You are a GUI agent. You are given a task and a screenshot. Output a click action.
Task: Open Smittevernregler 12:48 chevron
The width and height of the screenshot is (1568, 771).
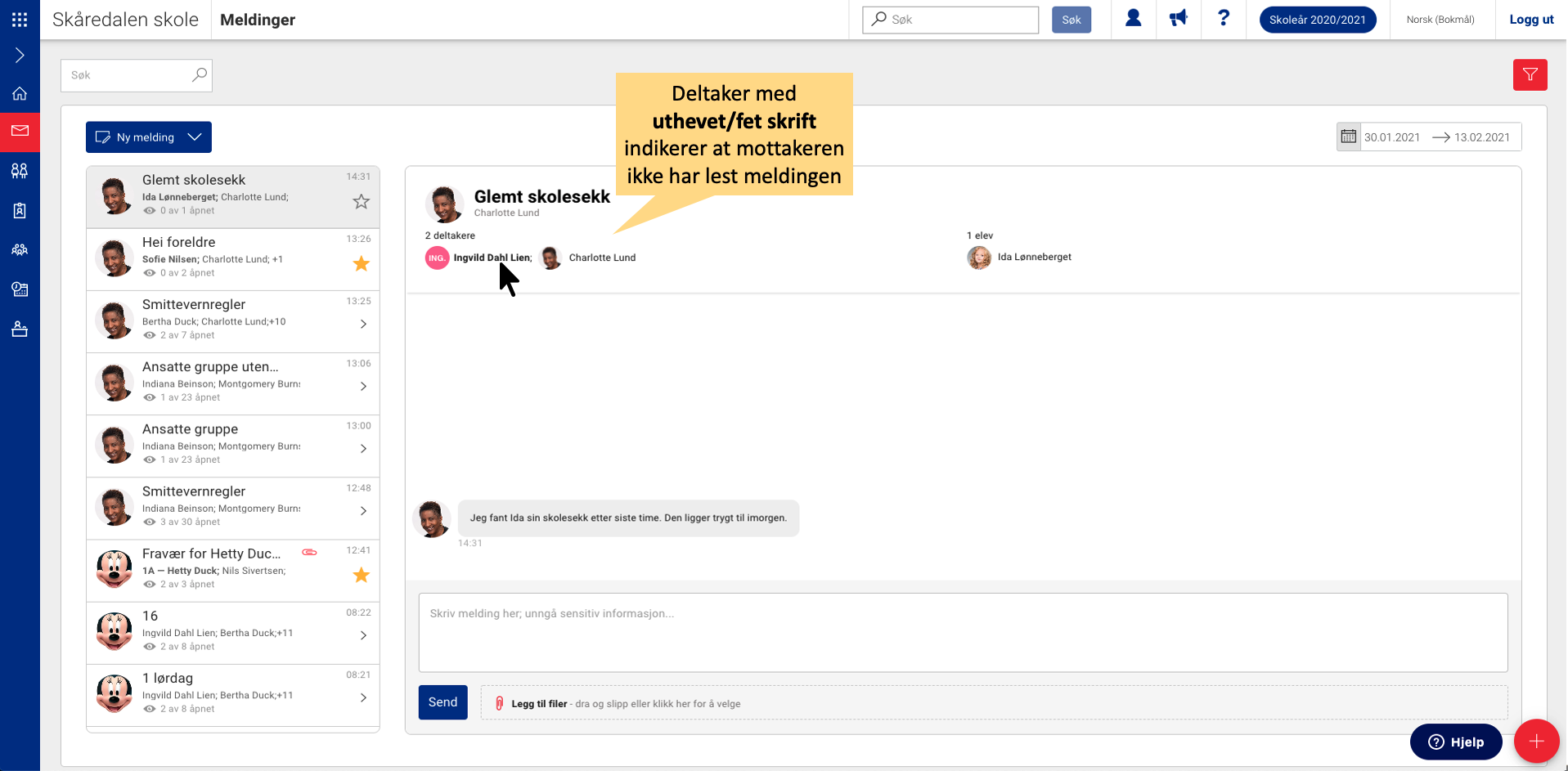point(363,510)
